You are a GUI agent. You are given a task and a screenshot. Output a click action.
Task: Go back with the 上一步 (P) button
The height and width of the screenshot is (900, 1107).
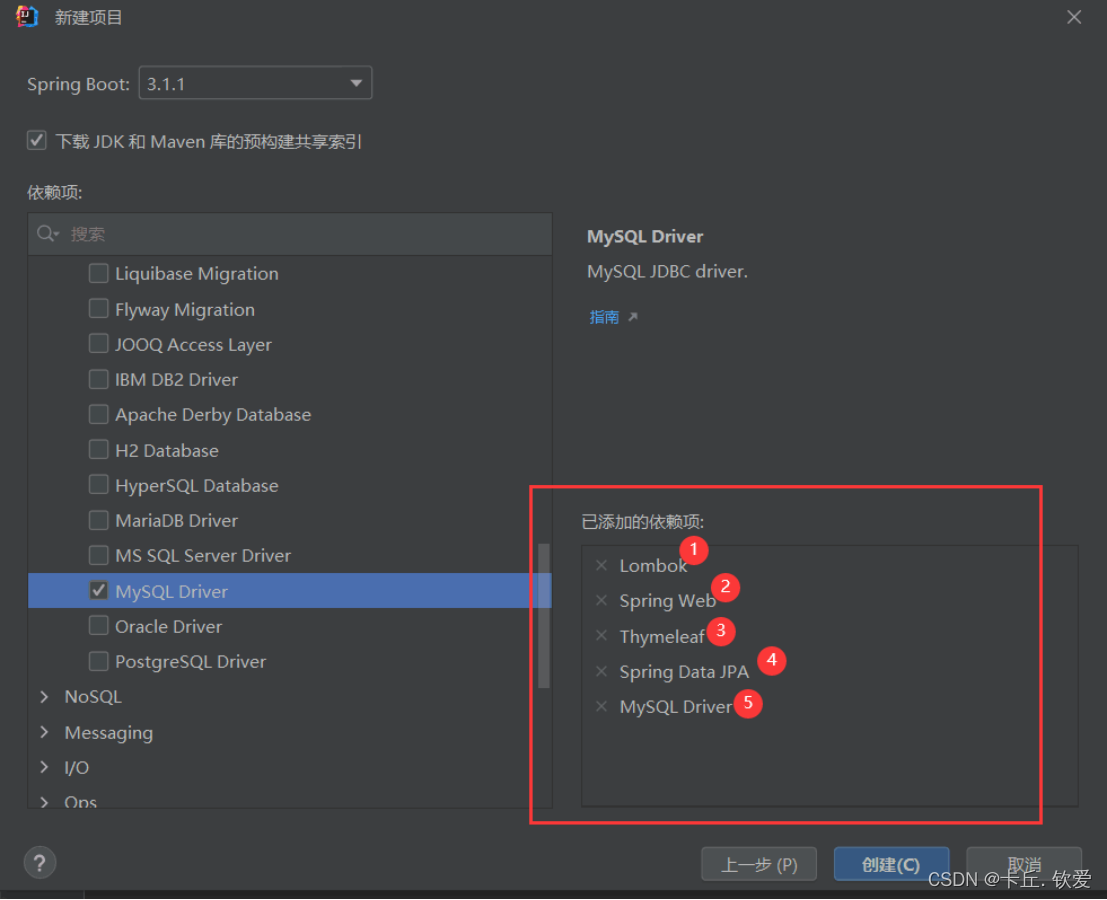click(759, 864)
